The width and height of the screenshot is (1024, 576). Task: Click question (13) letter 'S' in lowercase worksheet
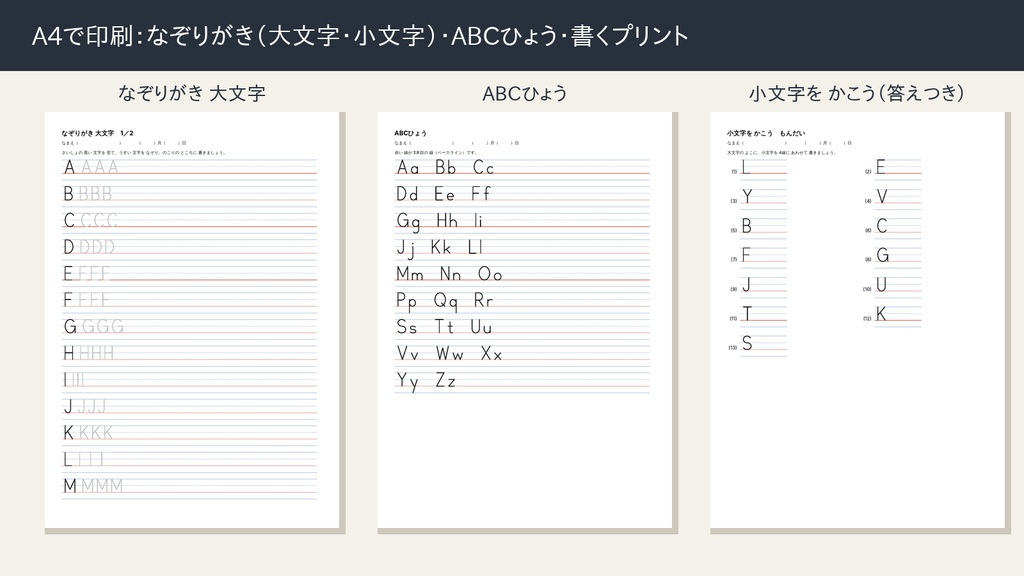click(747, 344)
